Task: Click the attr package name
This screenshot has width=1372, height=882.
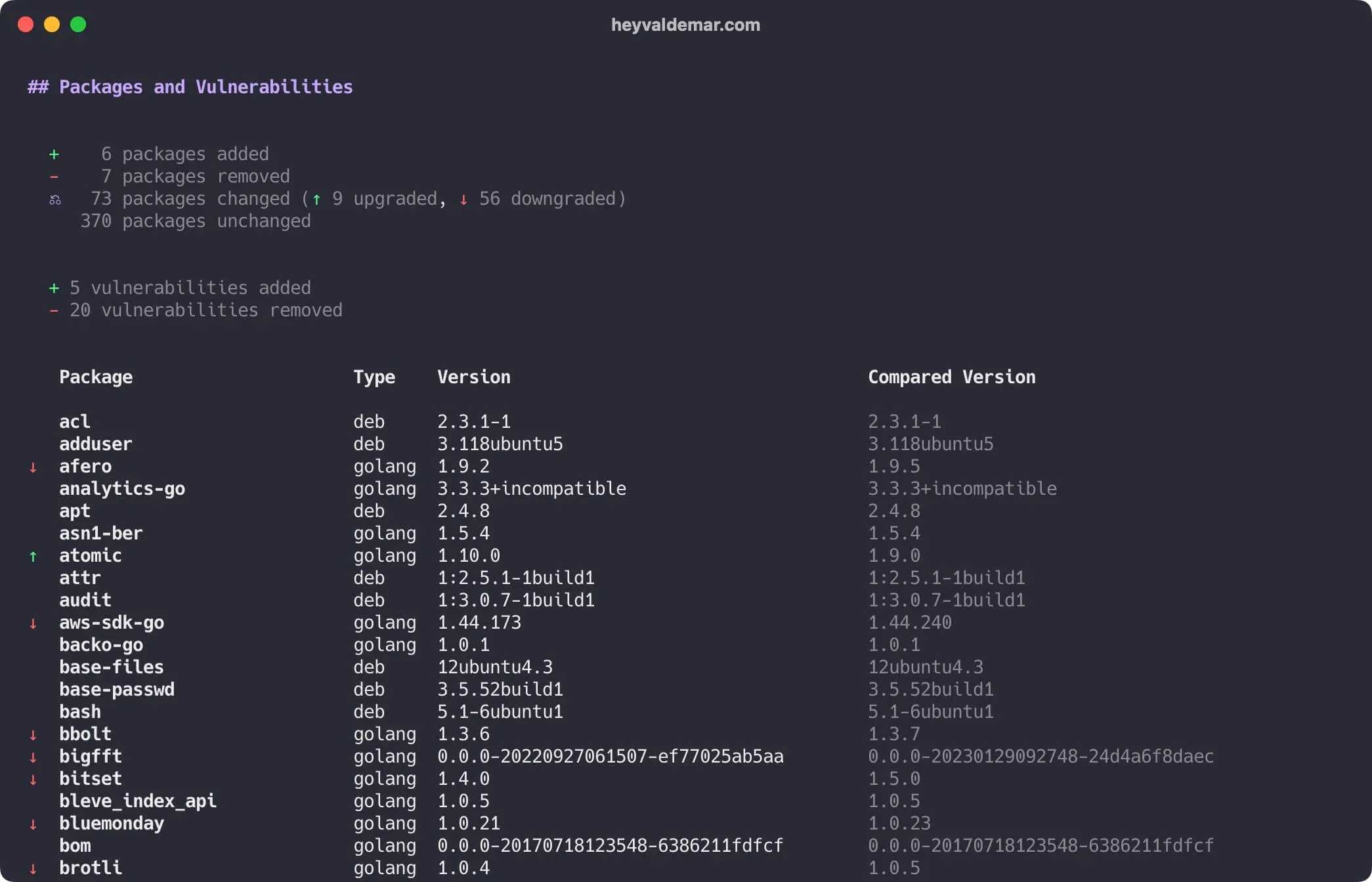Action: point(80,577)
